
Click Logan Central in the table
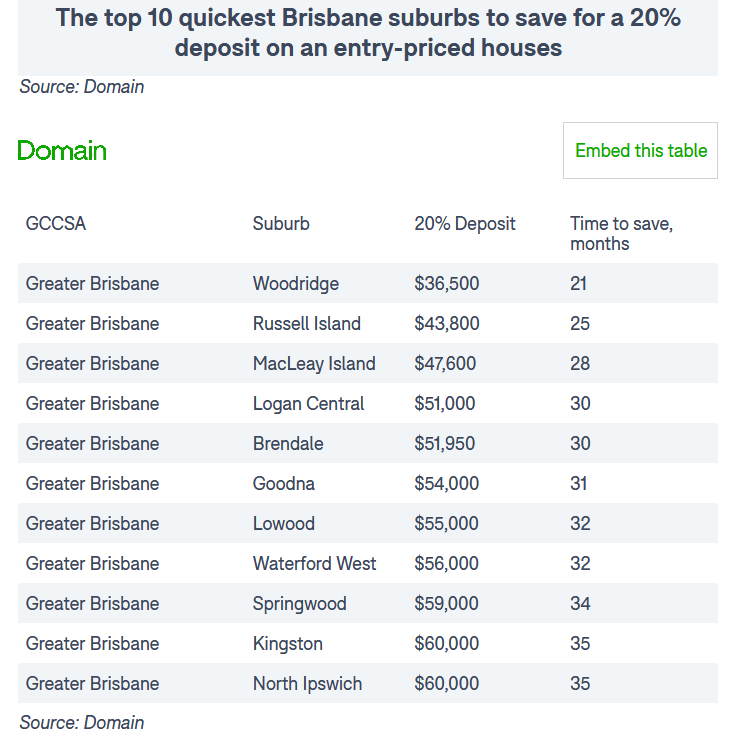click(x=308, y=403)
